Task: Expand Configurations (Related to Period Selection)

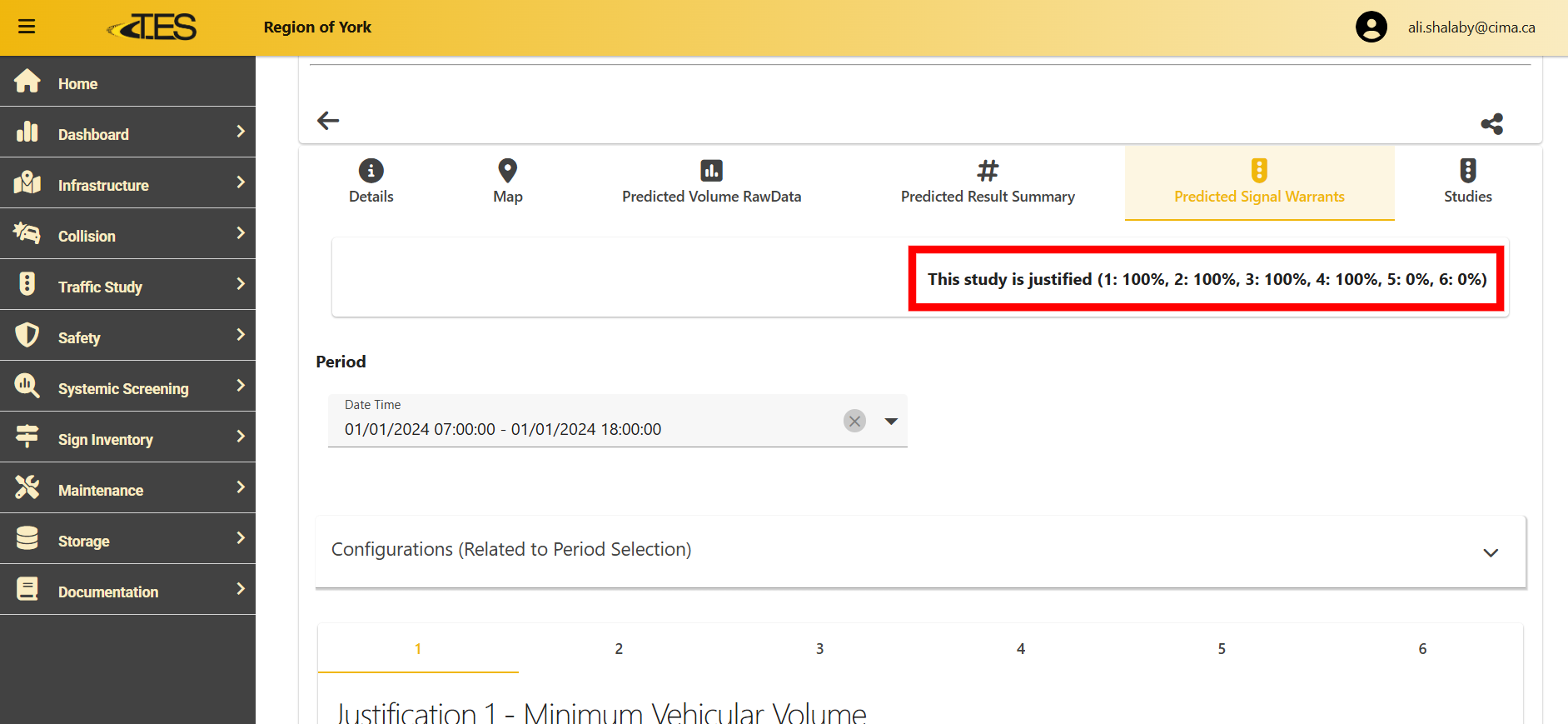Action: (919, 551)
